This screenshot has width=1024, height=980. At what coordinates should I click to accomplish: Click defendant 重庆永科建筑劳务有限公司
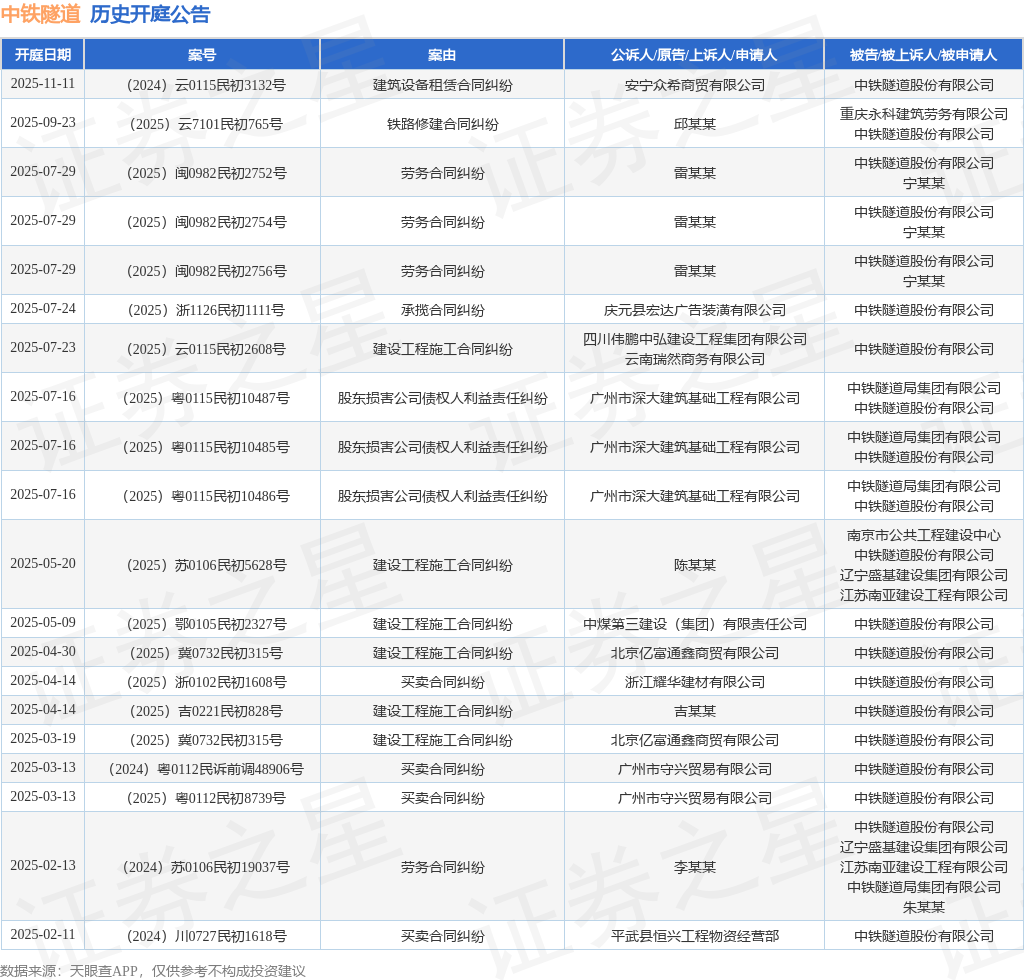[x=923, y=114]
